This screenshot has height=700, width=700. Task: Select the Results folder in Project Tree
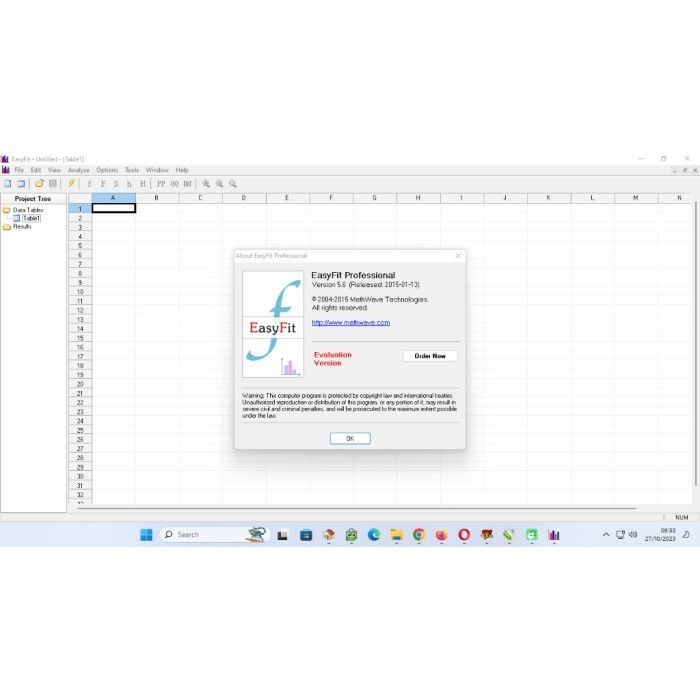(x=22, y=227)
